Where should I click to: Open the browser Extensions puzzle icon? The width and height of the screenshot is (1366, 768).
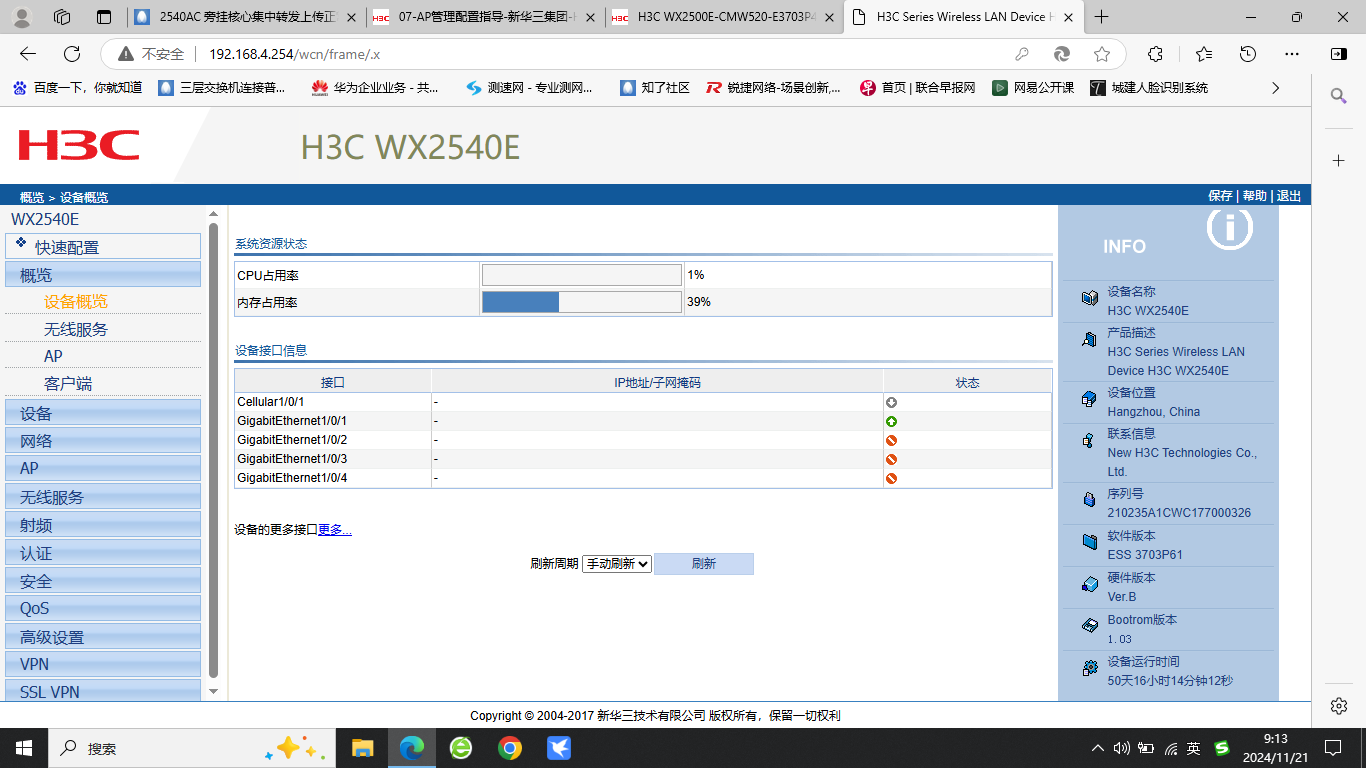click(x=1155, y=54)
